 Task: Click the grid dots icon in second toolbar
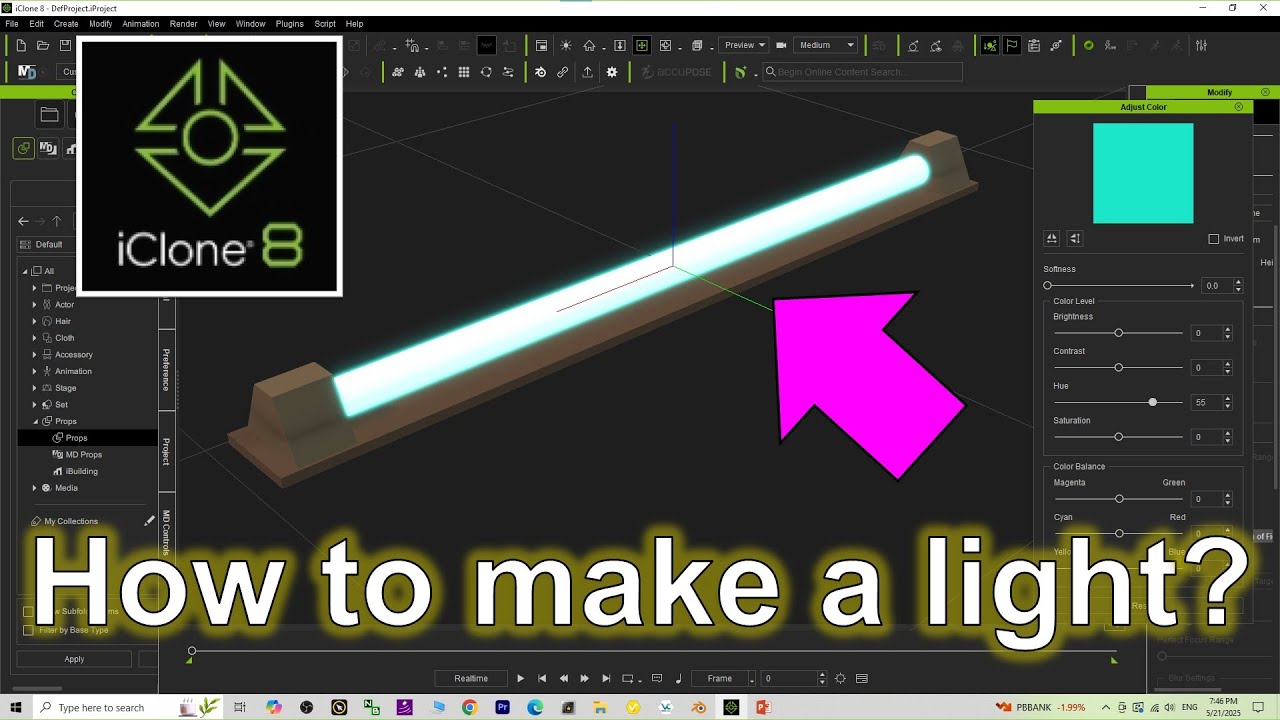coord(464,72)
